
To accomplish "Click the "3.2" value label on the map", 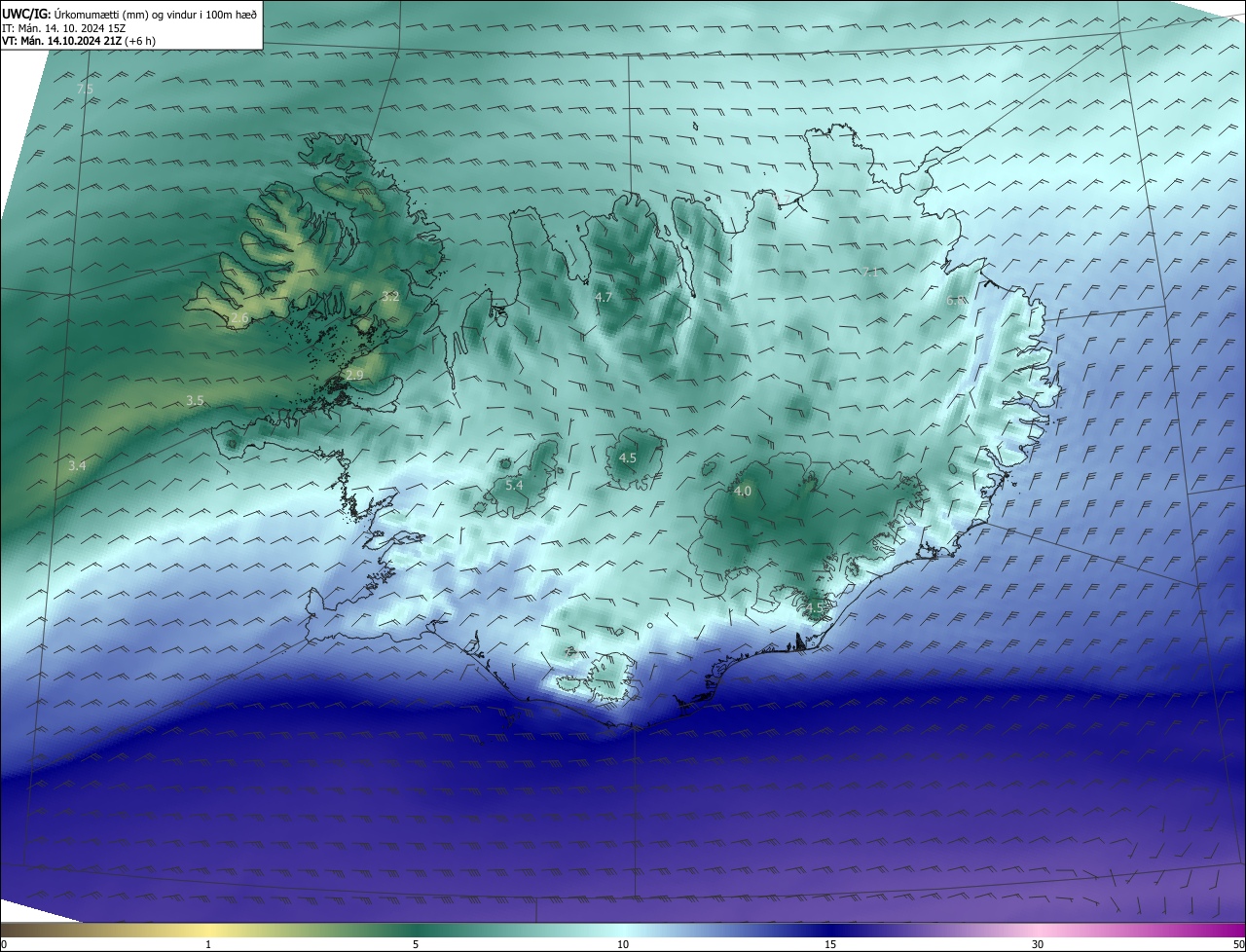I will (390, 296).
